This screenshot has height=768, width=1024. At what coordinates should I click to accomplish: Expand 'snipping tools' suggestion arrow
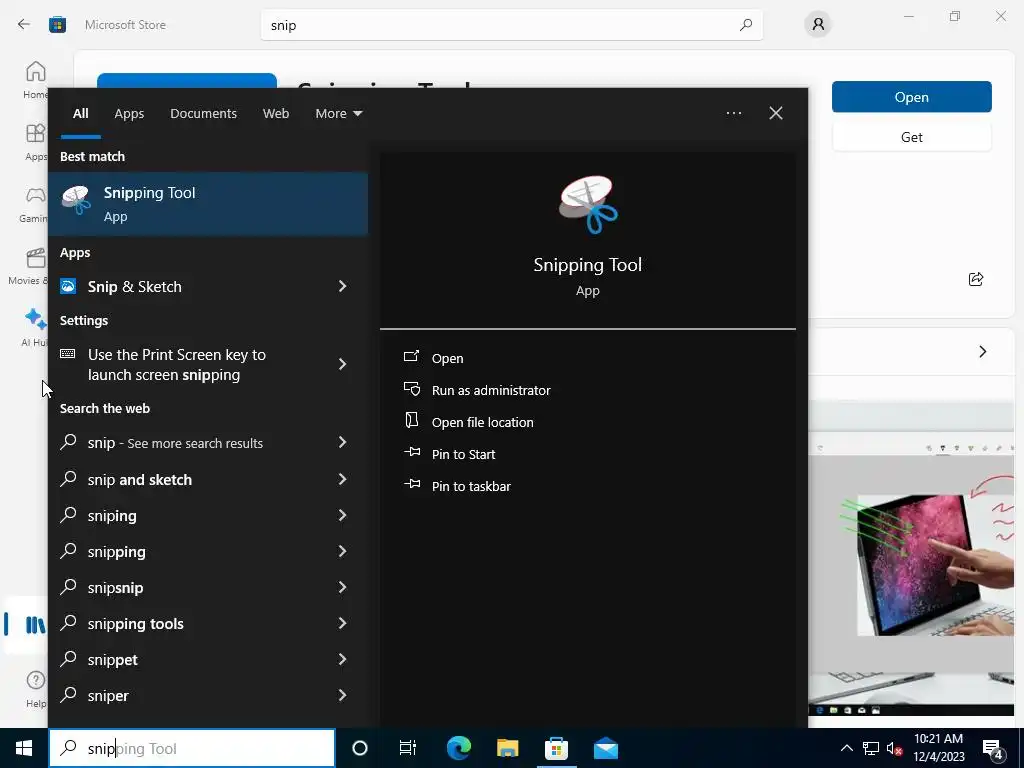[x=342, y=623]
